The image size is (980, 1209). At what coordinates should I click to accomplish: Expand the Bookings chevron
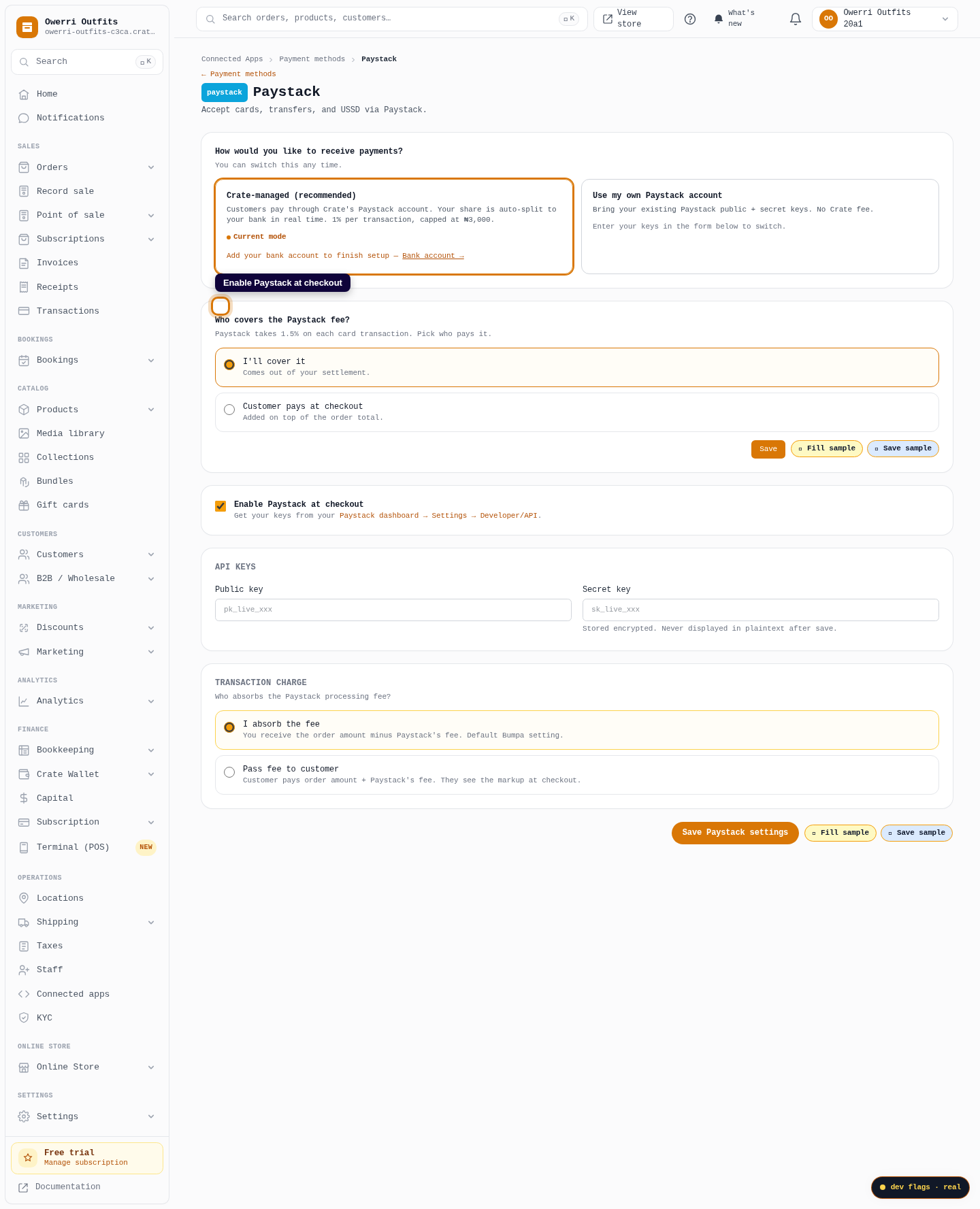pos(151,361)
